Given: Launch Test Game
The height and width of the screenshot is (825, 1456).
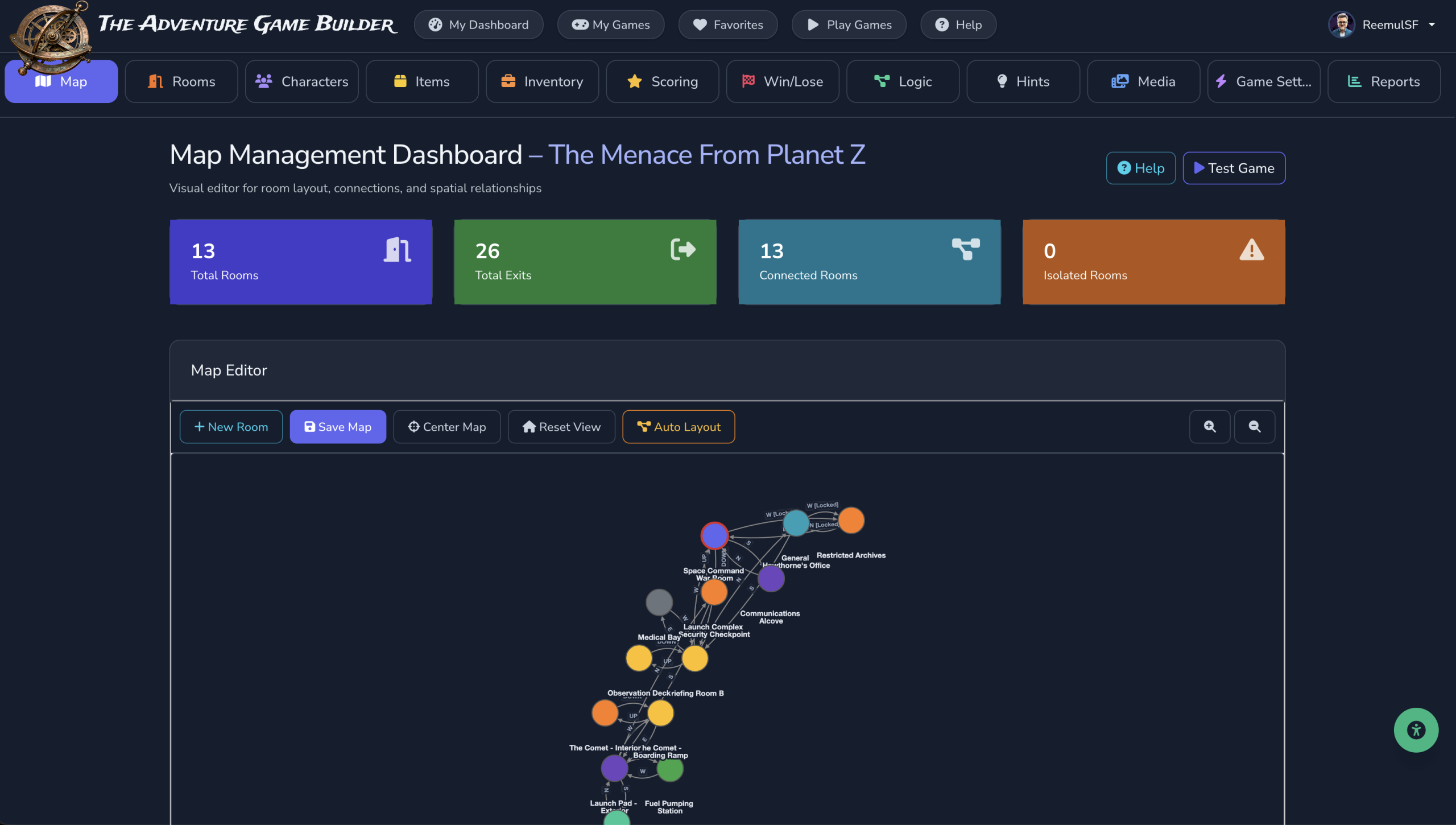Looking at the screenshot, I should pos(1234,168).
